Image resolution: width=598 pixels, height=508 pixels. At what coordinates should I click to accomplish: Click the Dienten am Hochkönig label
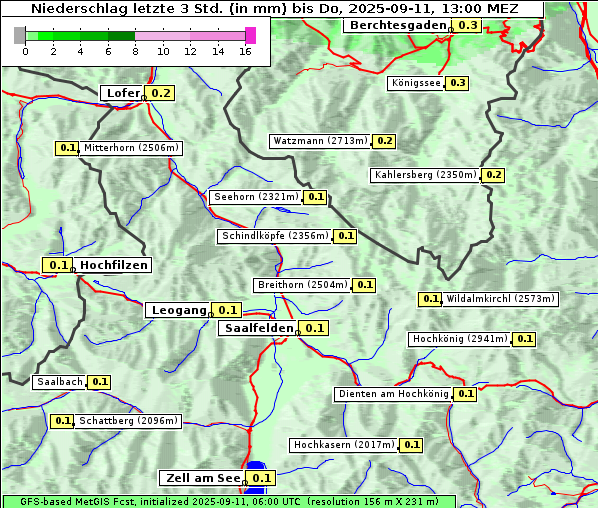pyautogui.click(x=393, y=394)
